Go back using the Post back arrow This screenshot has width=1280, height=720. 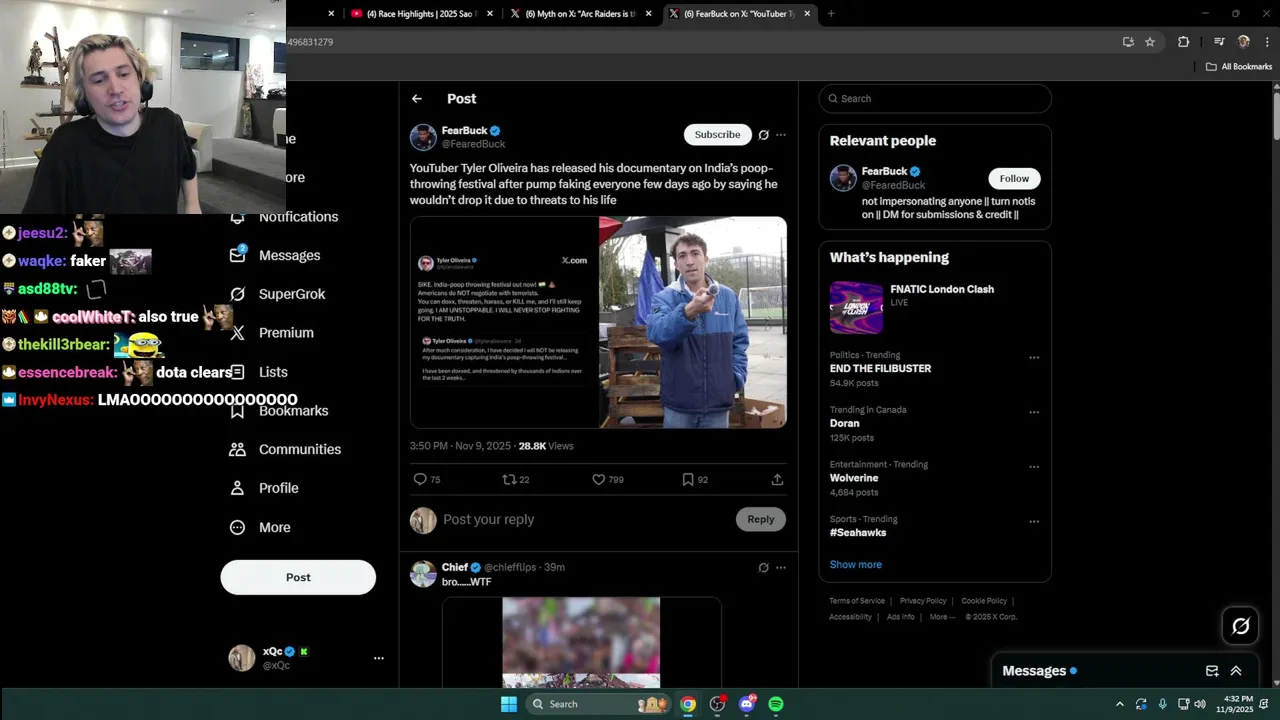point(417,99)
